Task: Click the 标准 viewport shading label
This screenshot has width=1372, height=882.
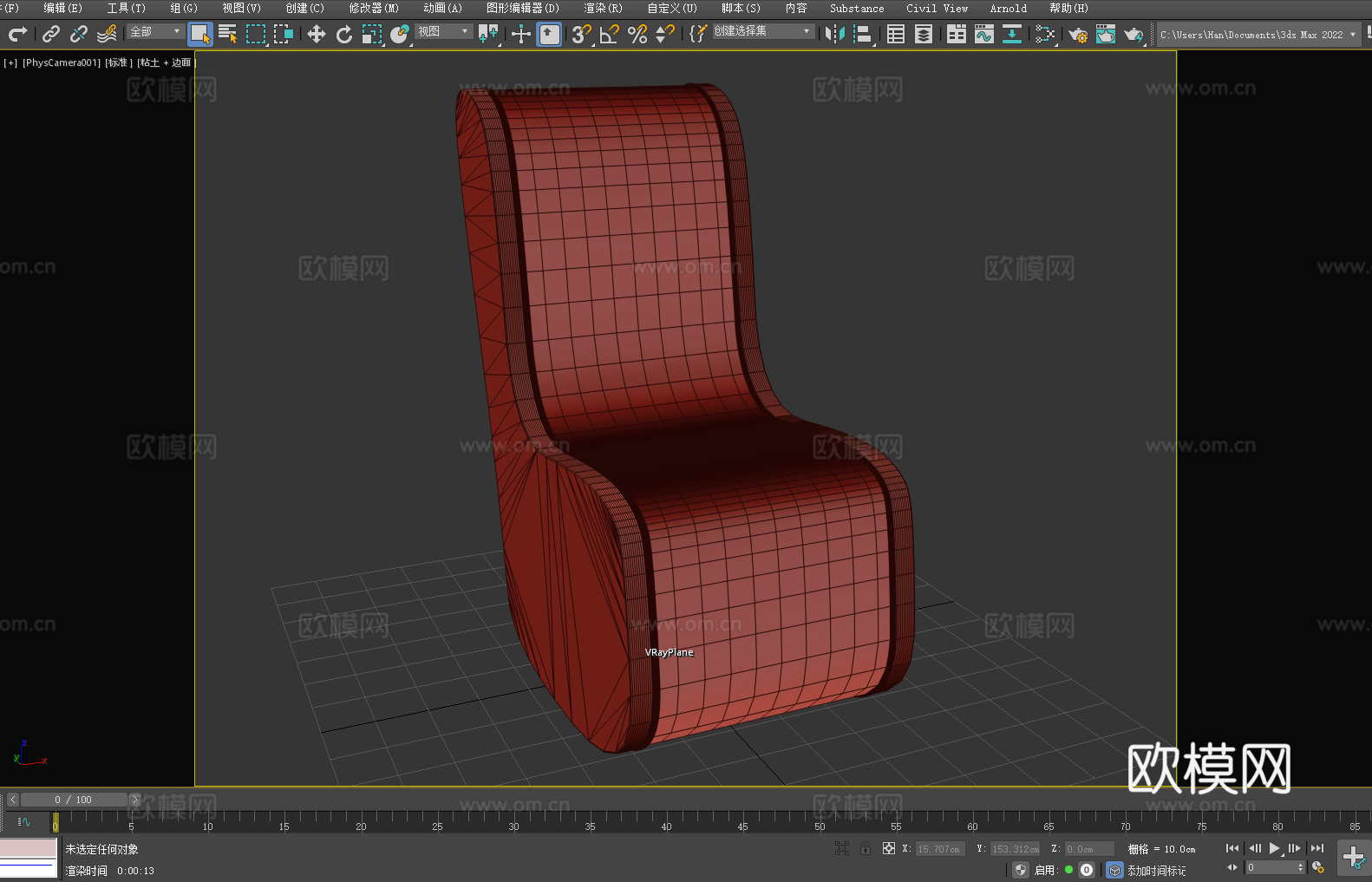Action: [119, 62]
